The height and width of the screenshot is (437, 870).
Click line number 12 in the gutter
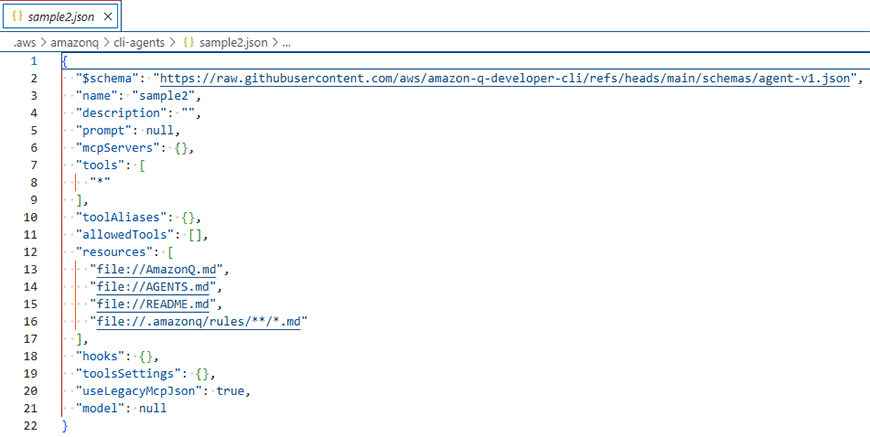click(x=33, y=252)
